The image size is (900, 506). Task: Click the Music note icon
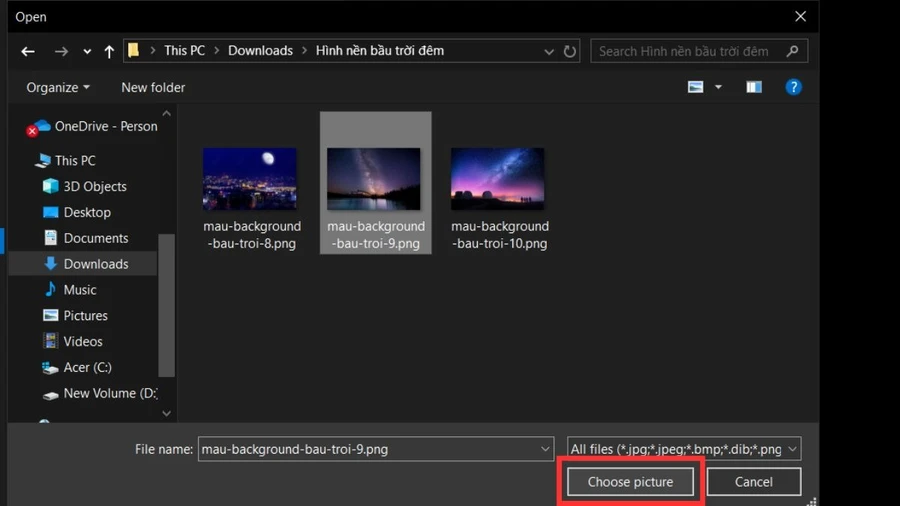[51, 289]
